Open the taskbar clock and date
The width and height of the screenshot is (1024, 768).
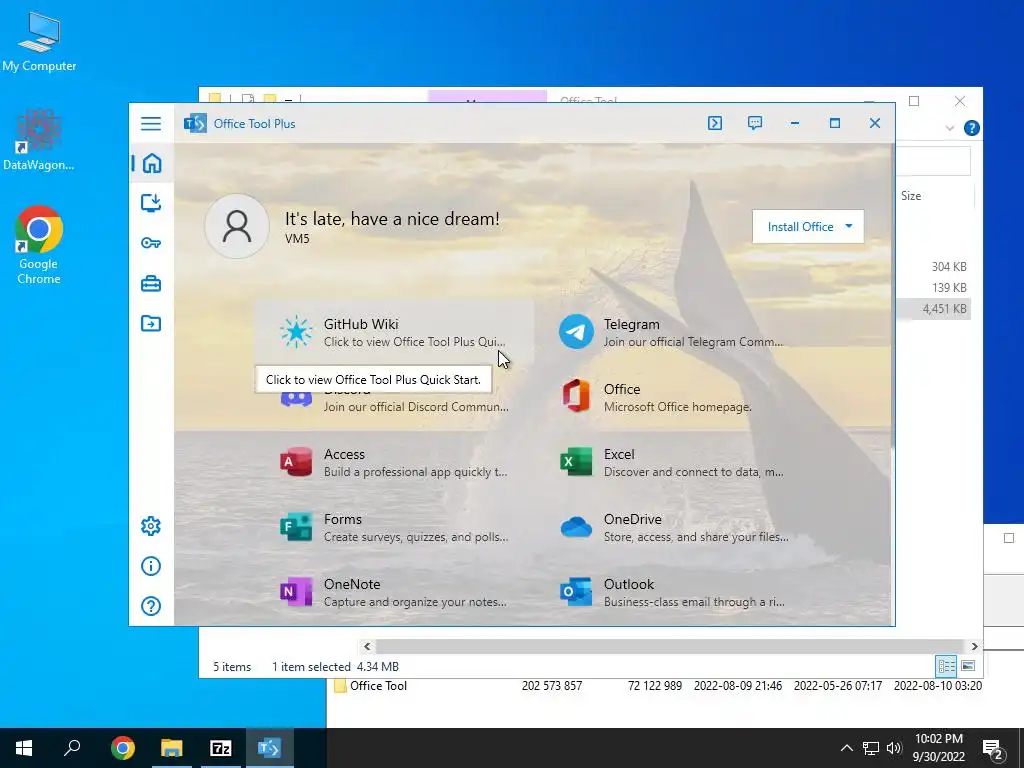pos(938,748)
